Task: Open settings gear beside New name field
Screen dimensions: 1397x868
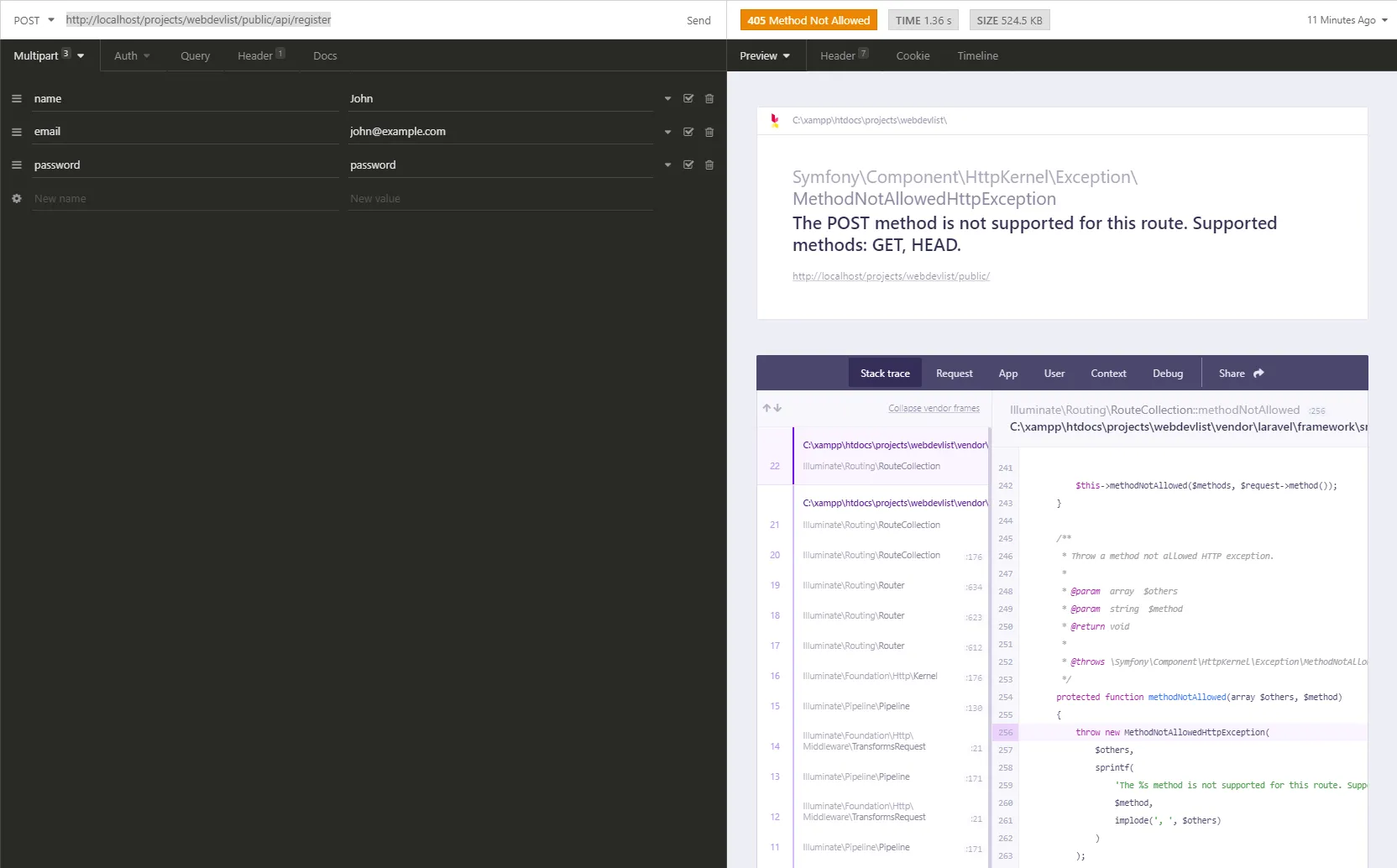Action: [x=16, y=199]
